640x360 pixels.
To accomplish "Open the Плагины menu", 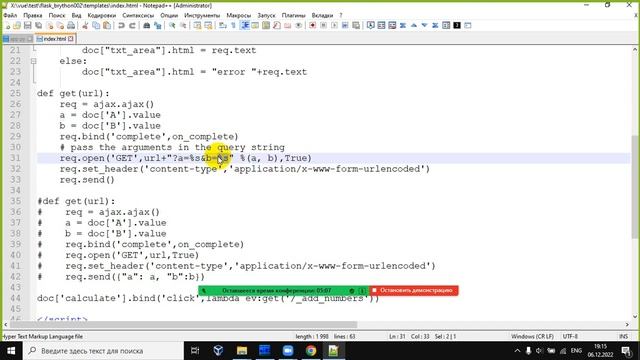I will click(x=293, y=15).
